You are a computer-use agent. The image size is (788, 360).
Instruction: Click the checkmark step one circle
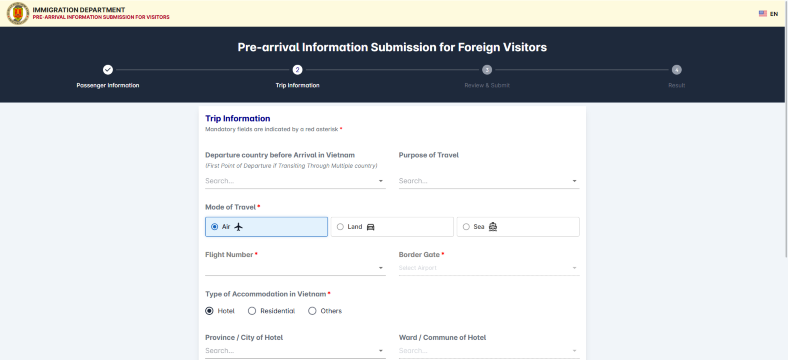tap(108, 70)
